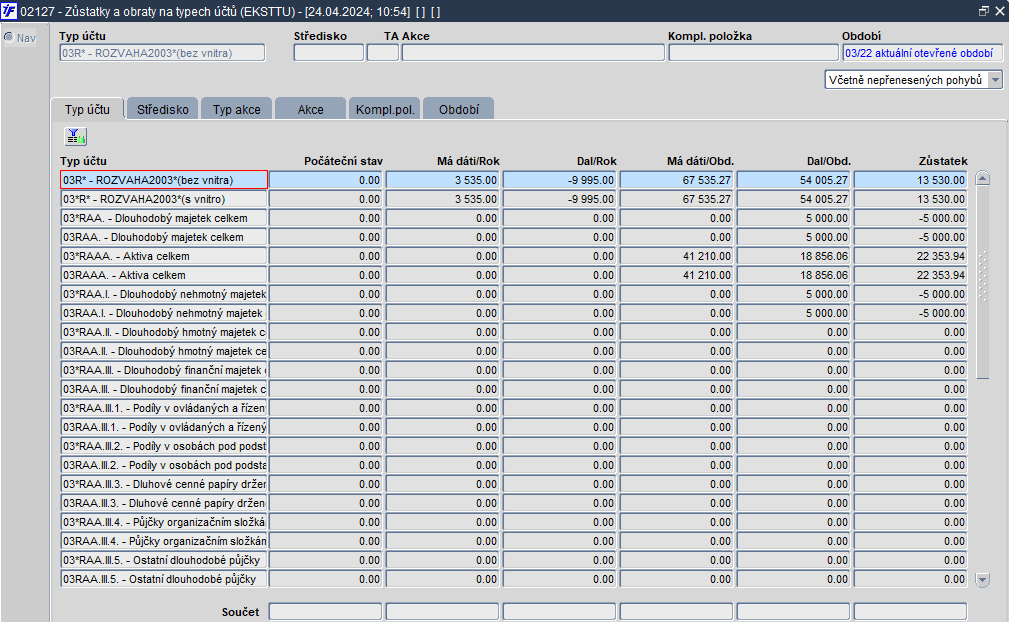This screenshot has height=622, width=1009.
Task: Click the 'Dal/Obd.' column header
Action: [829, 161]
